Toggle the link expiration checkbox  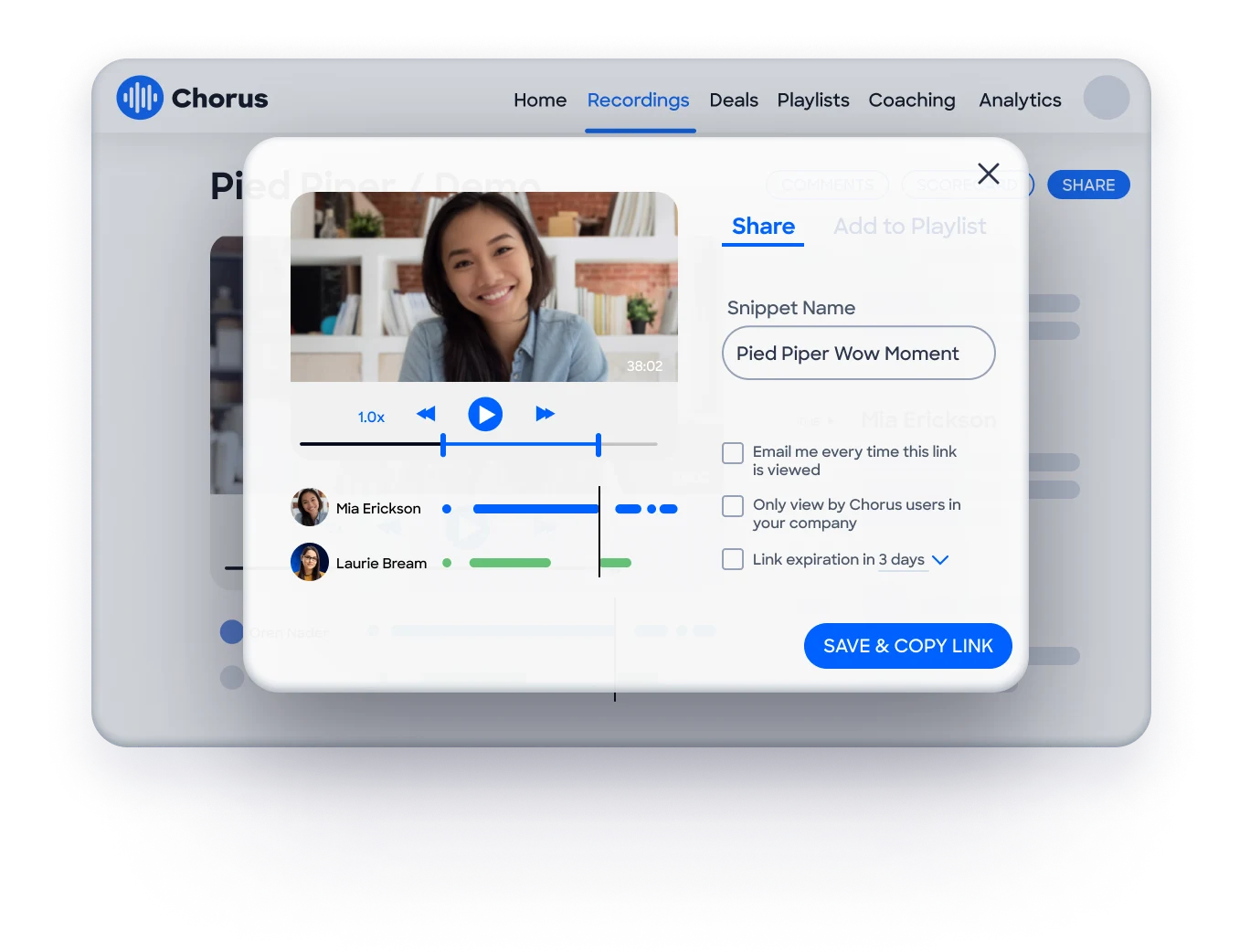pos(733,559)
